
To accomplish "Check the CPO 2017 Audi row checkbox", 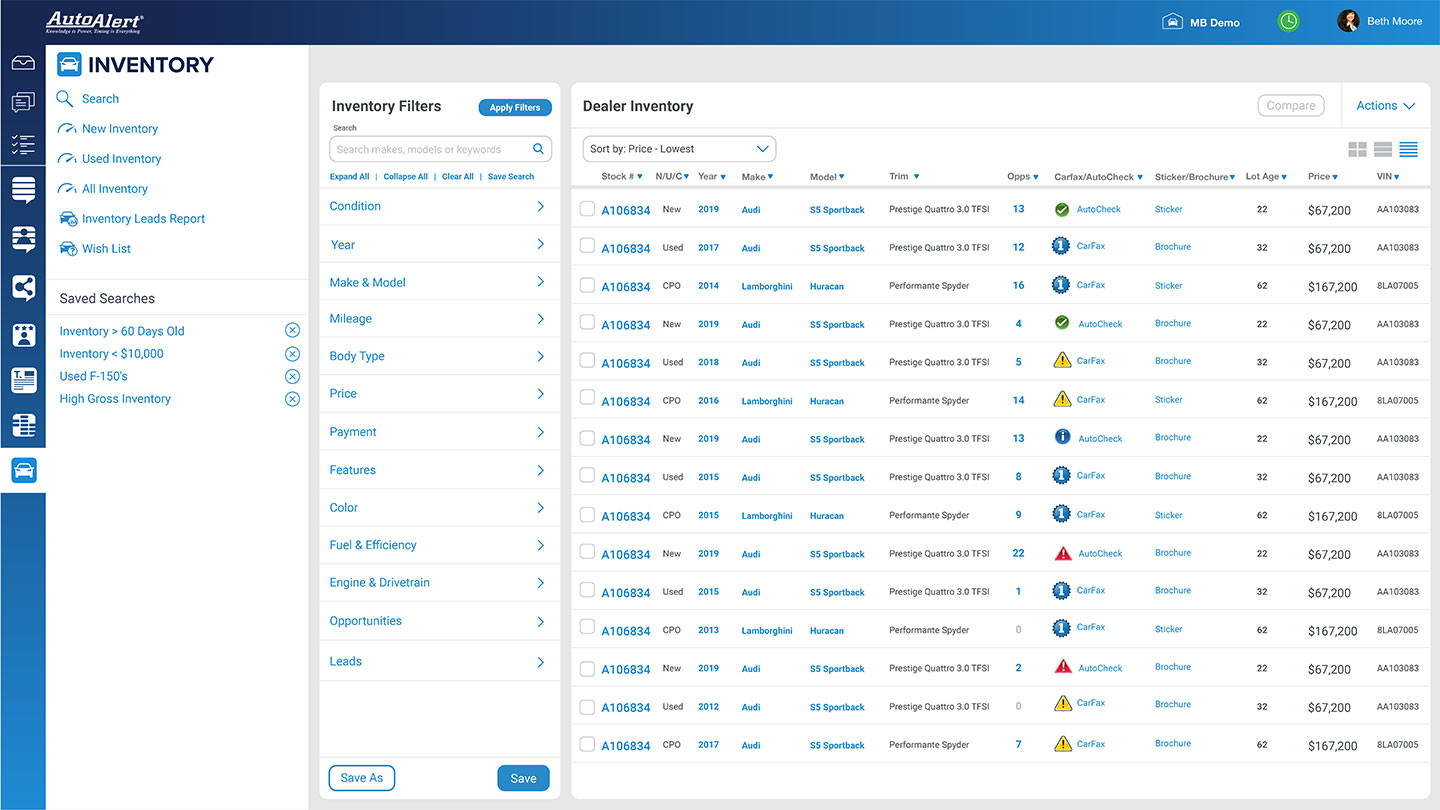I will click(x=587, y=744).
